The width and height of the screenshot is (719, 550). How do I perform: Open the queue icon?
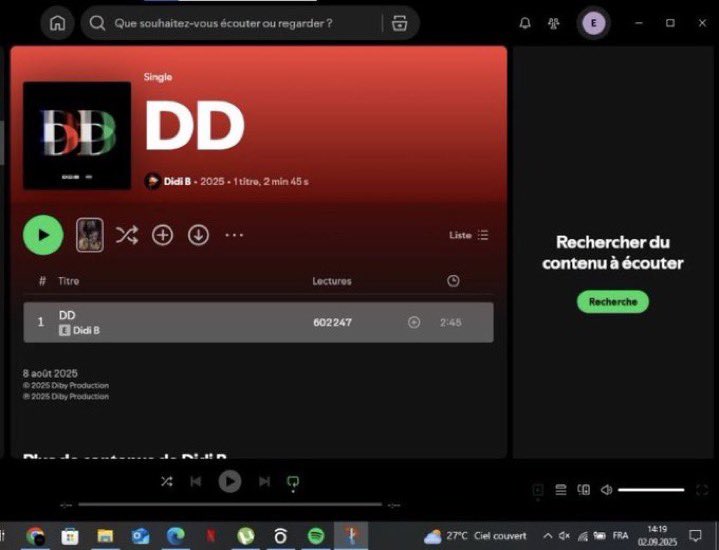point(561,490)
